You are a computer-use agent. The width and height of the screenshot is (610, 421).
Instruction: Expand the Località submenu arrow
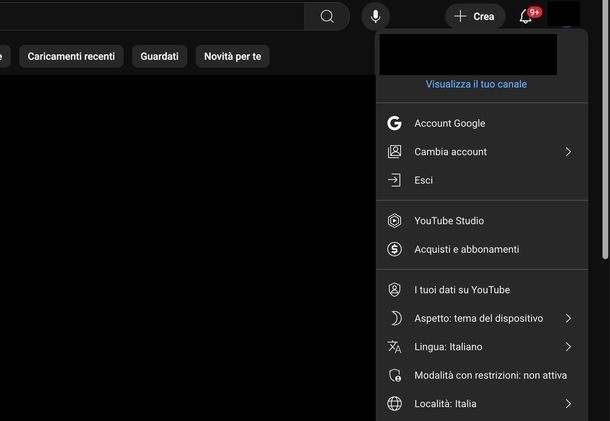click(x=568, y=403)
